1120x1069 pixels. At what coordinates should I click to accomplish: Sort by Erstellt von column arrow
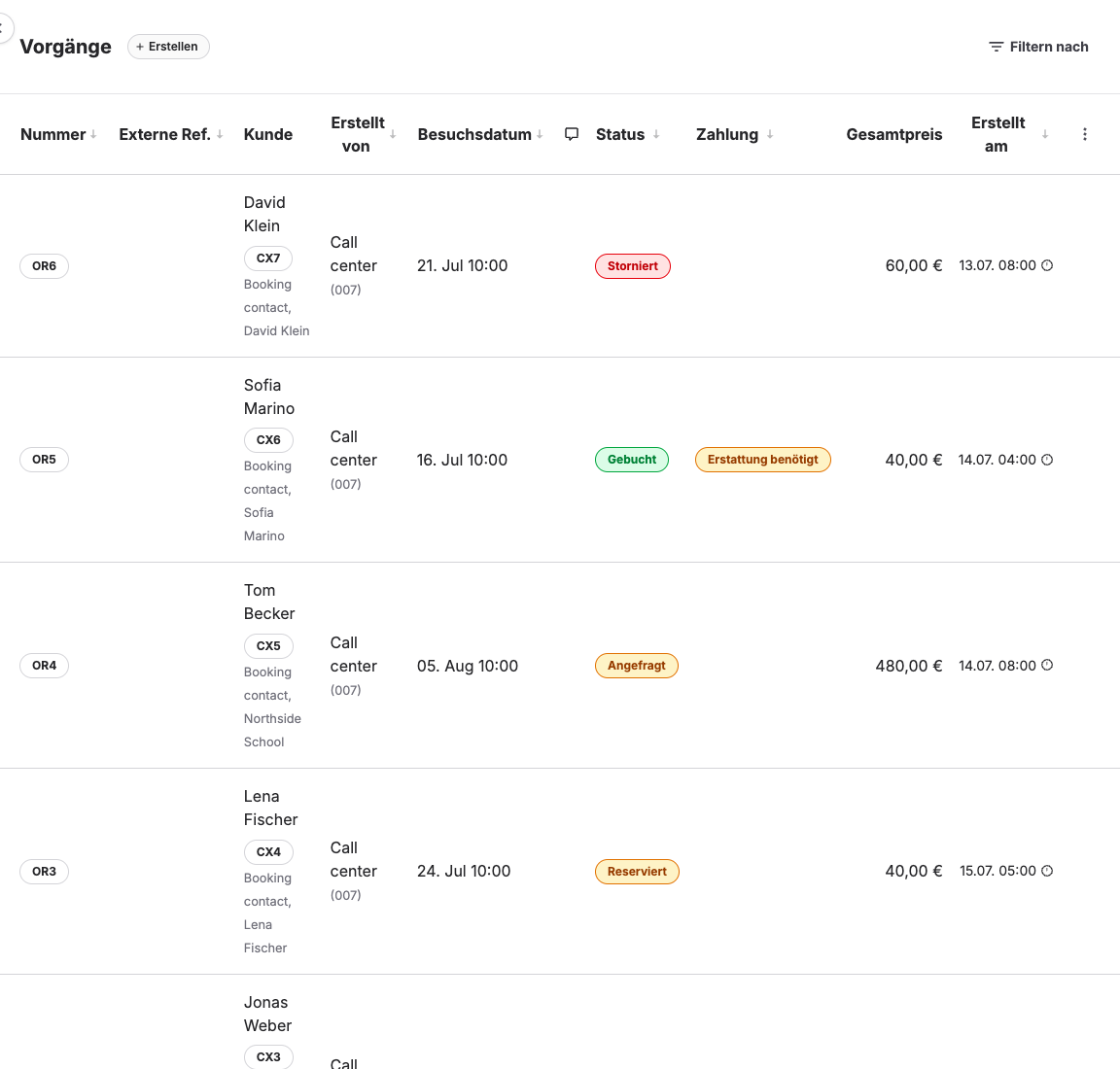tap(393, 134)
